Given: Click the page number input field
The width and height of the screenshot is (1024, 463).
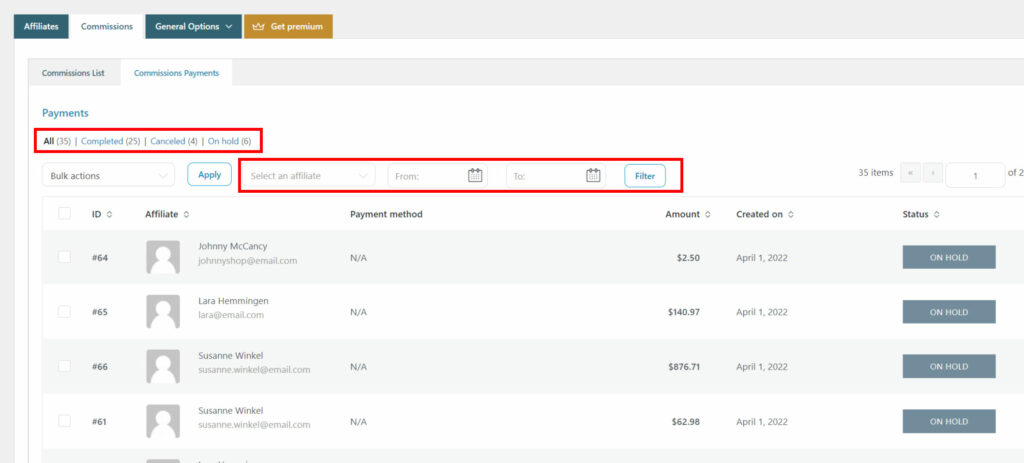Looking at the screenshot, I should pos(974,175).
